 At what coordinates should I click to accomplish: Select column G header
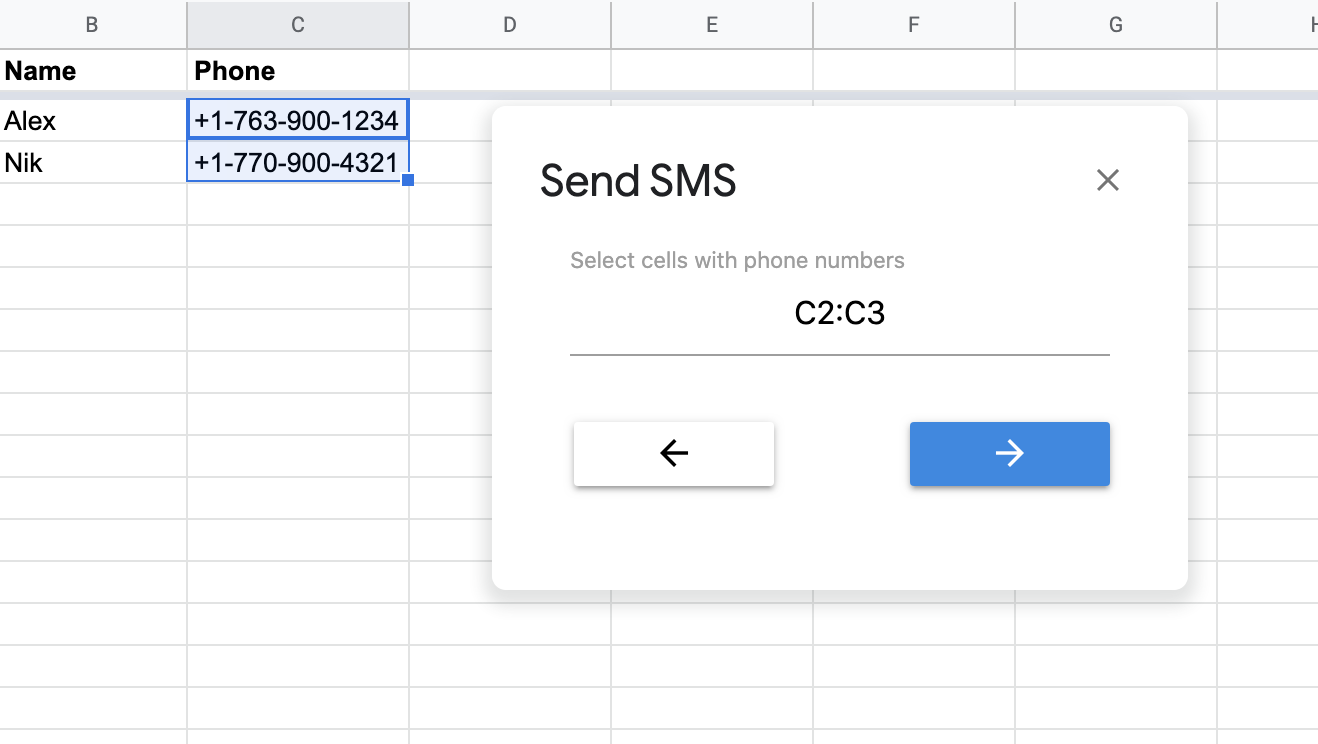[1115, 24]
